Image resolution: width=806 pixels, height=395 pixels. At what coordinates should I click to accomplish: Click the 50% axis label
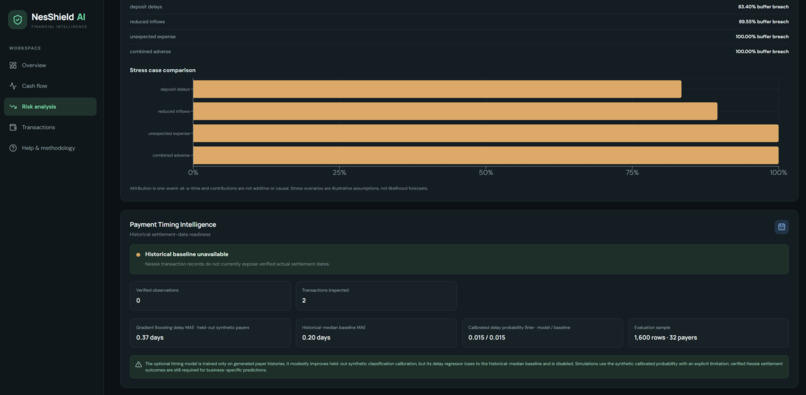[486, 172]
